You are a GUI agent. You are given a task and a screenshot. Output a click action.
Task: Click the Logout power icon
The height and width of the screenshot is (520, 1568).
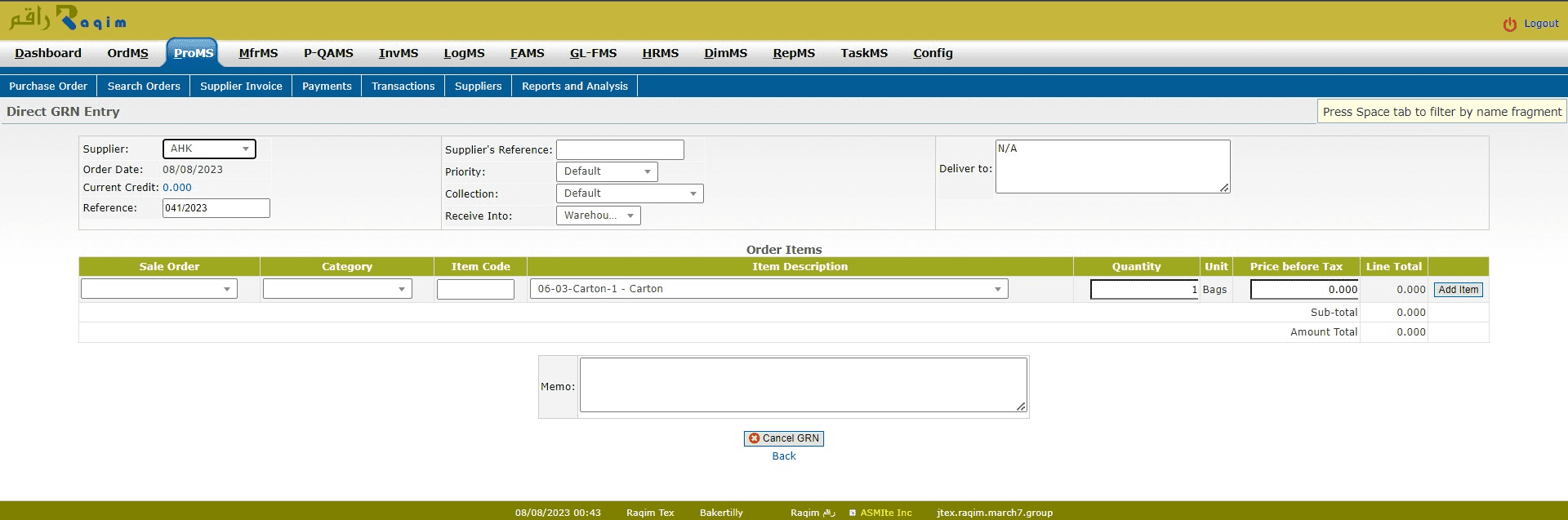[1509, 24]
